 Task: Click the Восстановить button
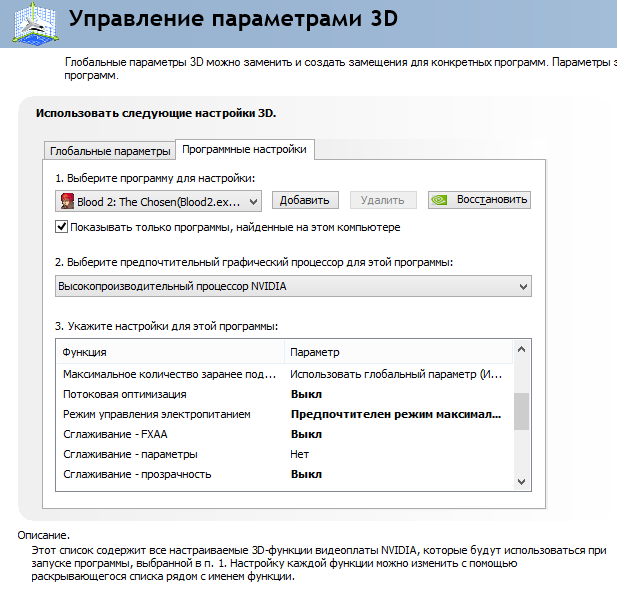point(479,200)
